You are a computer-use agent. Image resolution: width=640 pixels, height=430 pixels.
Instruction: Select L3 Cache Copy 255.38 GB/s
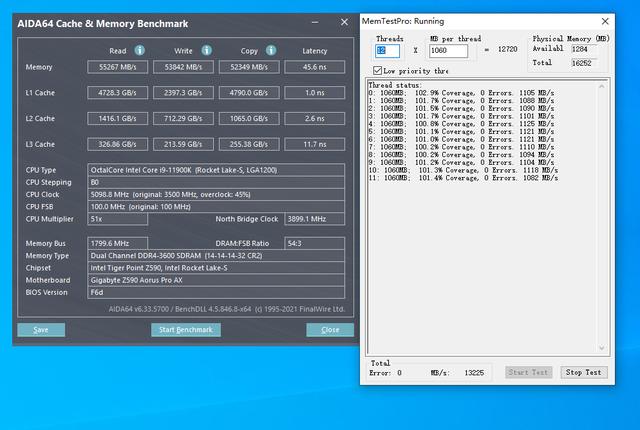point(249,144)
